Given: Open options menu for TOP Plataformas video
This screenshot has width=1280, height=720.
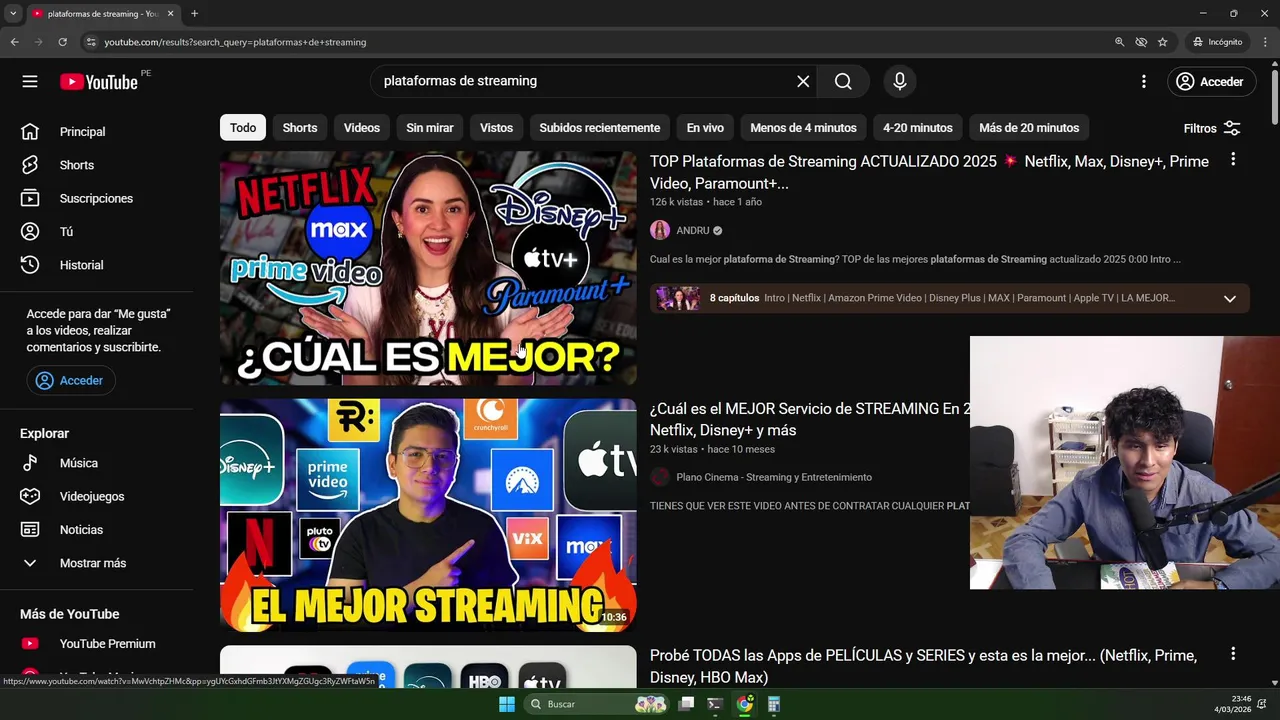Looking at the screenshot, I should 1233,160.
